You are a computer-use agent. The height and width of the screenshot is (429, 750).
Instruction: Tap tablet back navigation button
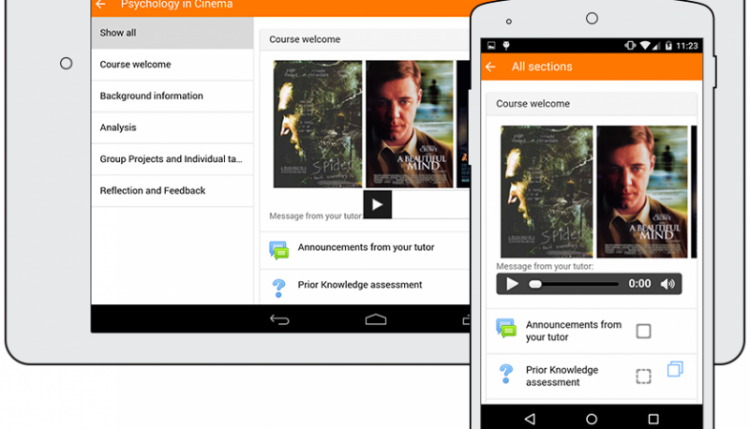pyautogui.click(x=280, y=319)
